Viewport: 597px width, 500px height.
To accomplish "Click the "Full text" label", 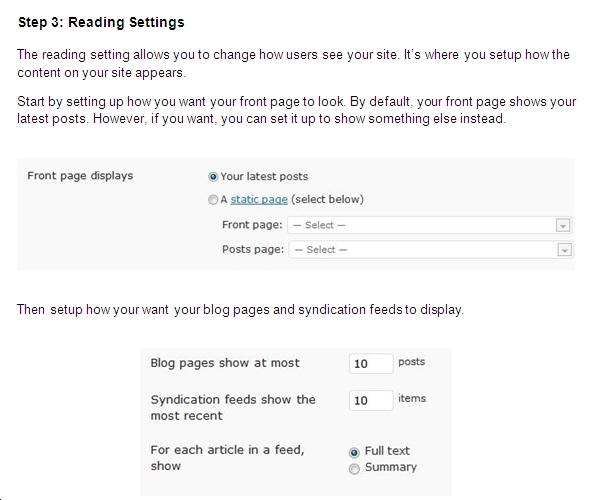I will 387,451.
